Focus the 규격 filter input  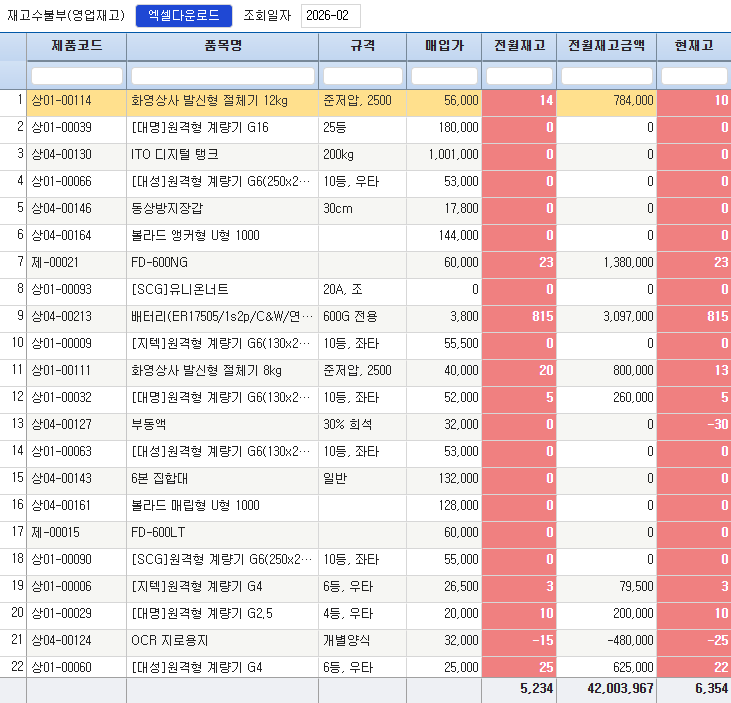[363, 76]
